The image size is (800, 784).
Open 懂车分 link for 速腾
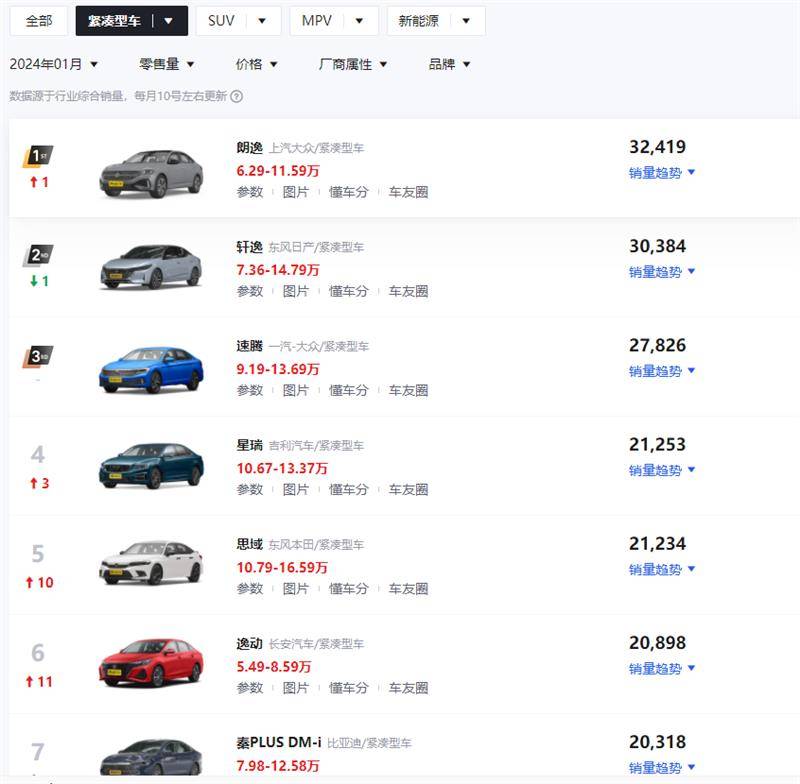click(x=349, y=390)
